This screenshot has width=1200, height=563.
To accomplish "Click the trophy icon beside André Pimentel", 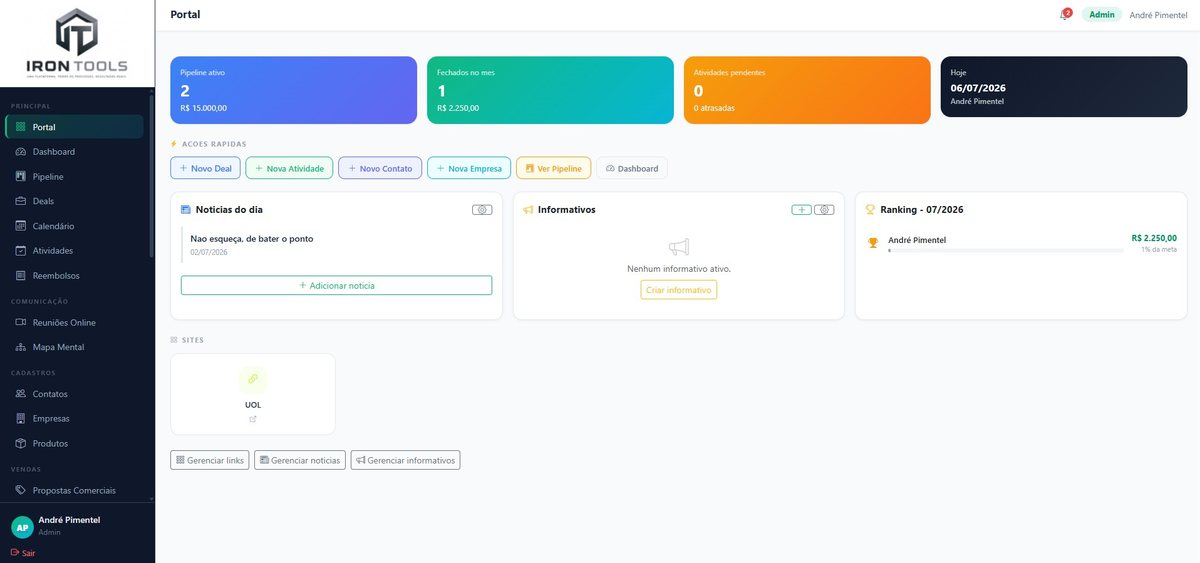I will [873, 242].
